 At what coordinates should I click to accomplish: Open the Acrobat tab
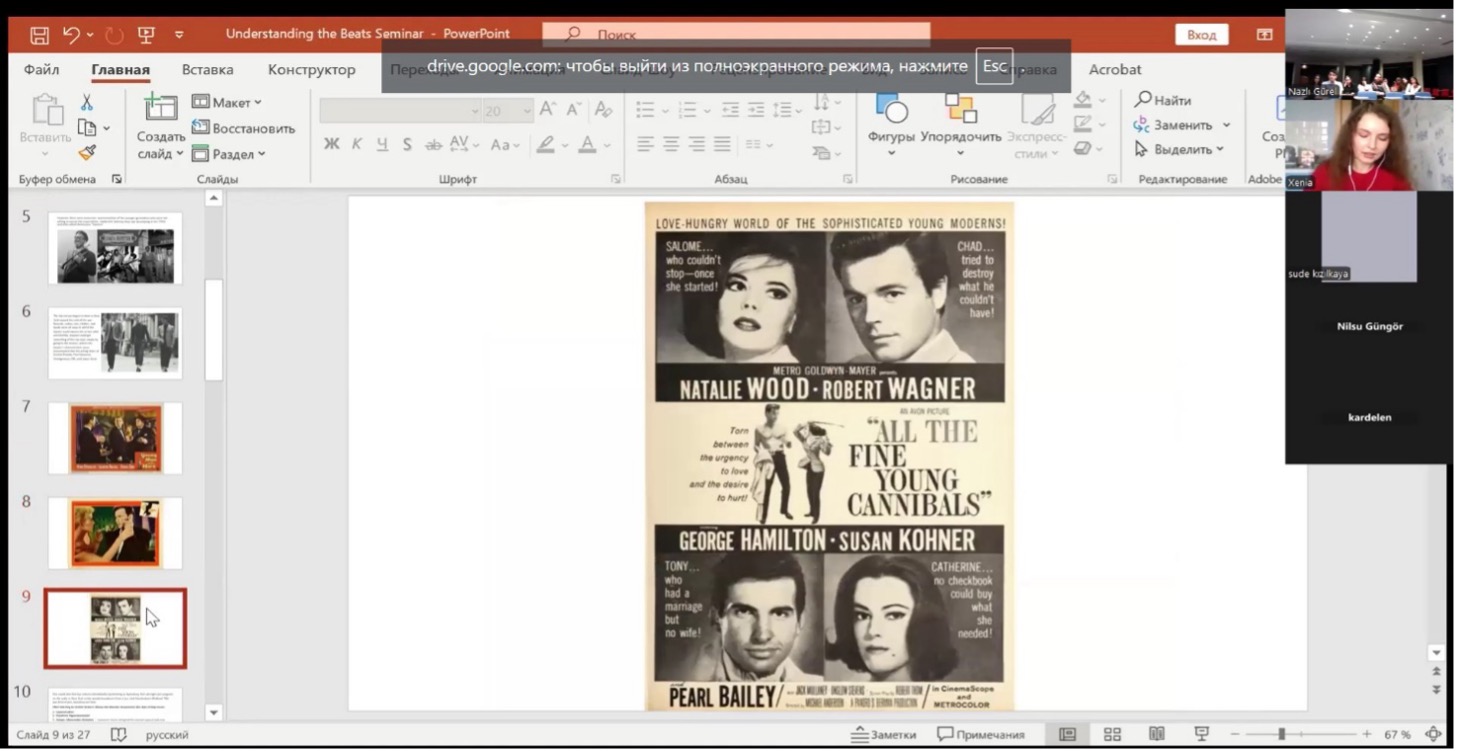[1115, 69]
